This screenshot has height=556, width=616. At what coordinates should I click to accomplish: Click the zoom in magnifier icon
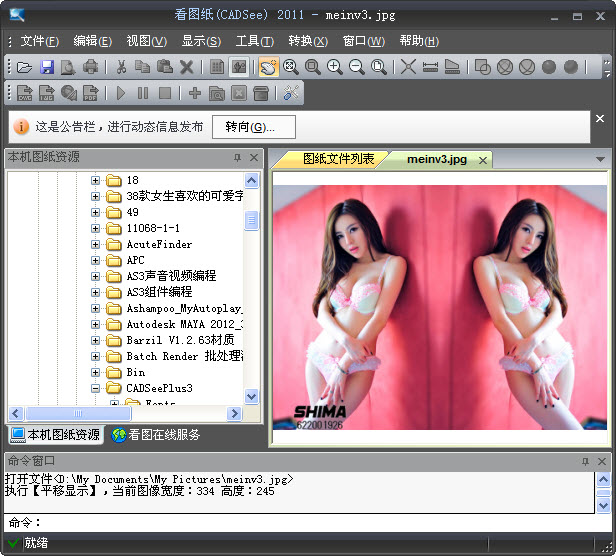pos(334,67)
